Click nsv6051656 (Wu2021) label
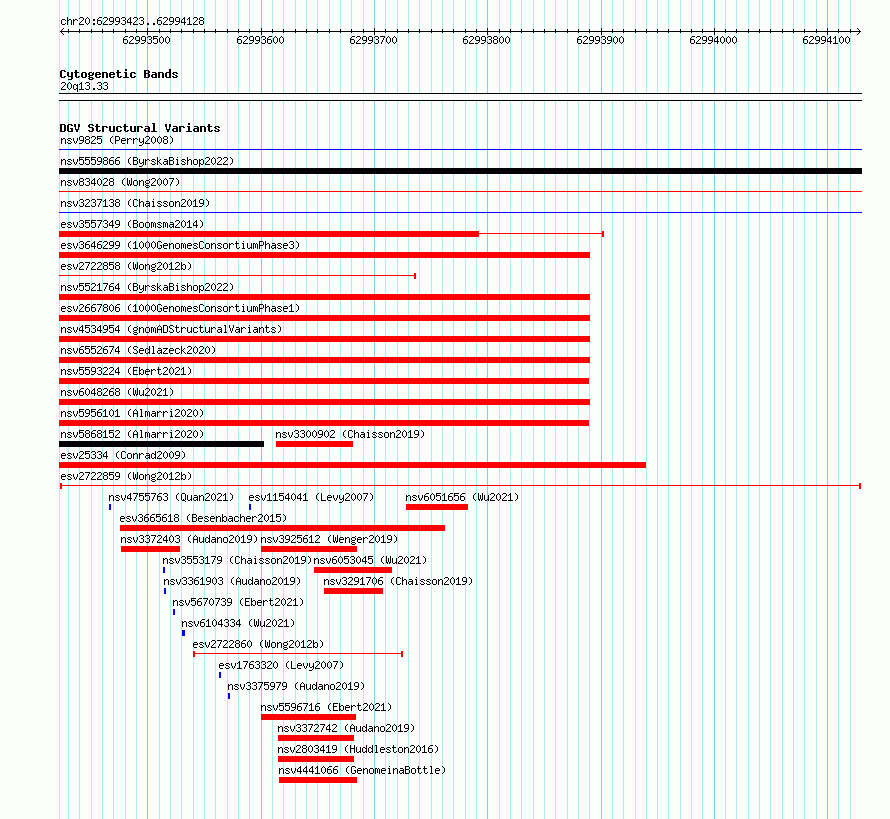 pos(462,497)
